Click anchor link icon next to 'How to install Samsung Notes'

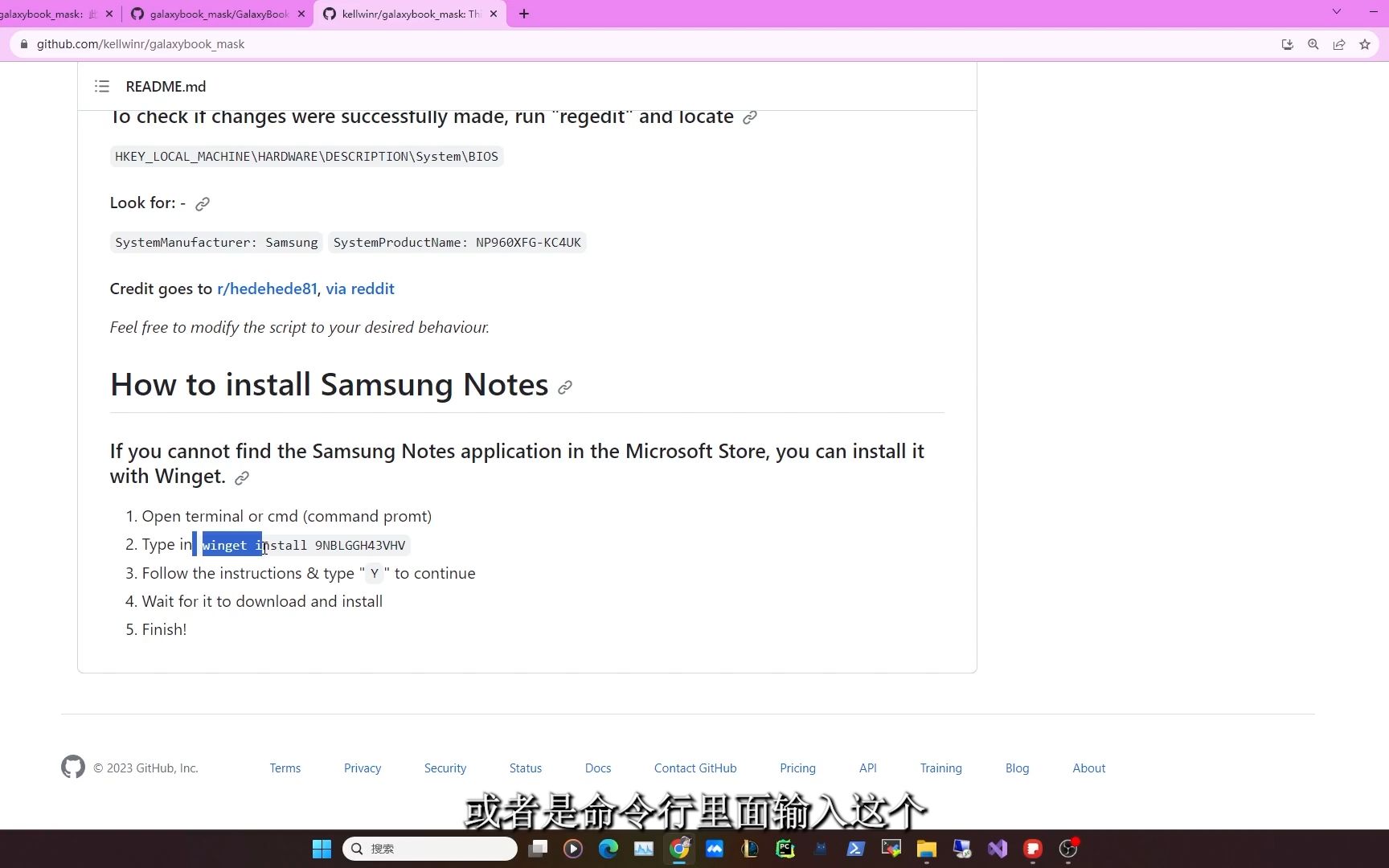[565, 387]
